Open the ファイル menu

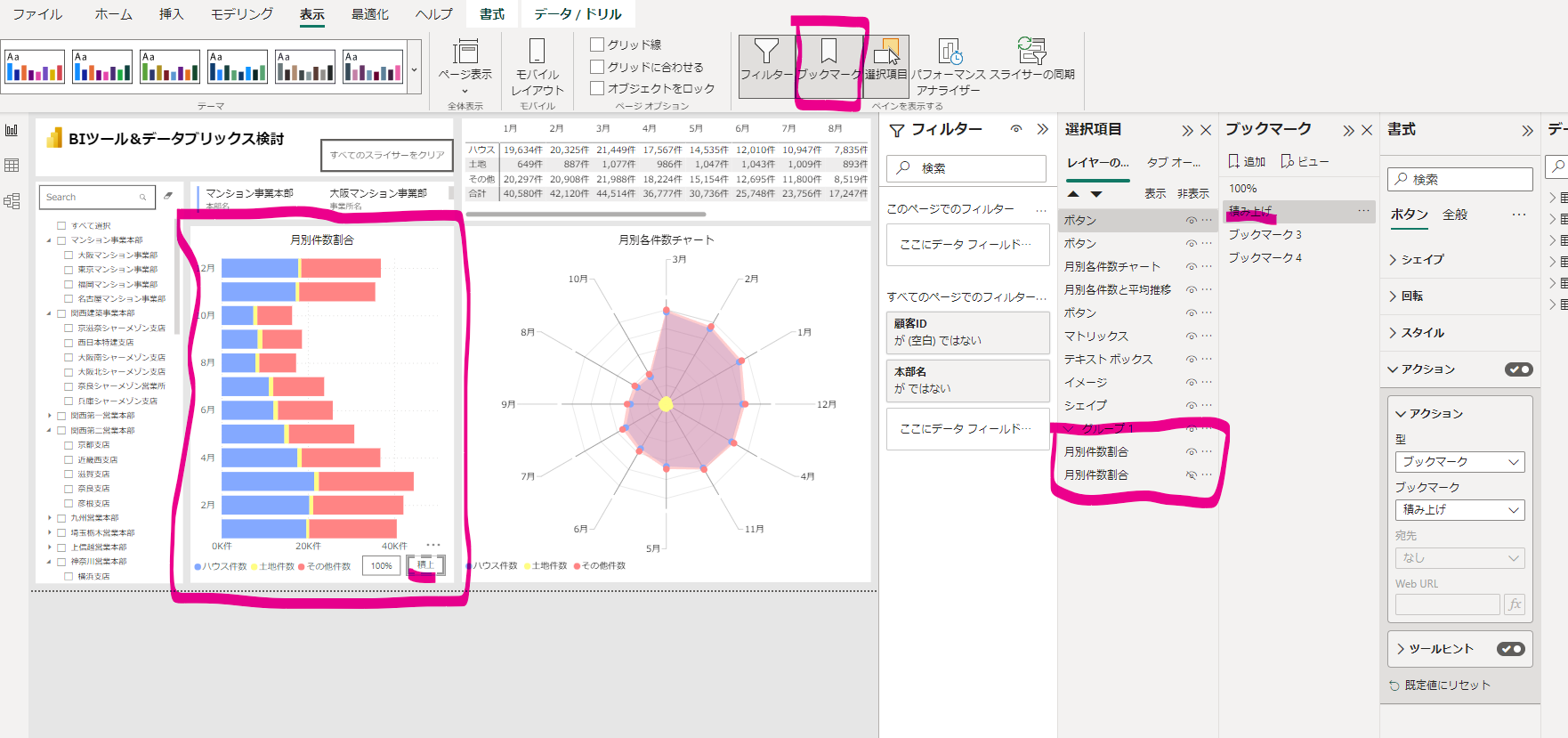tap(37, 14)
